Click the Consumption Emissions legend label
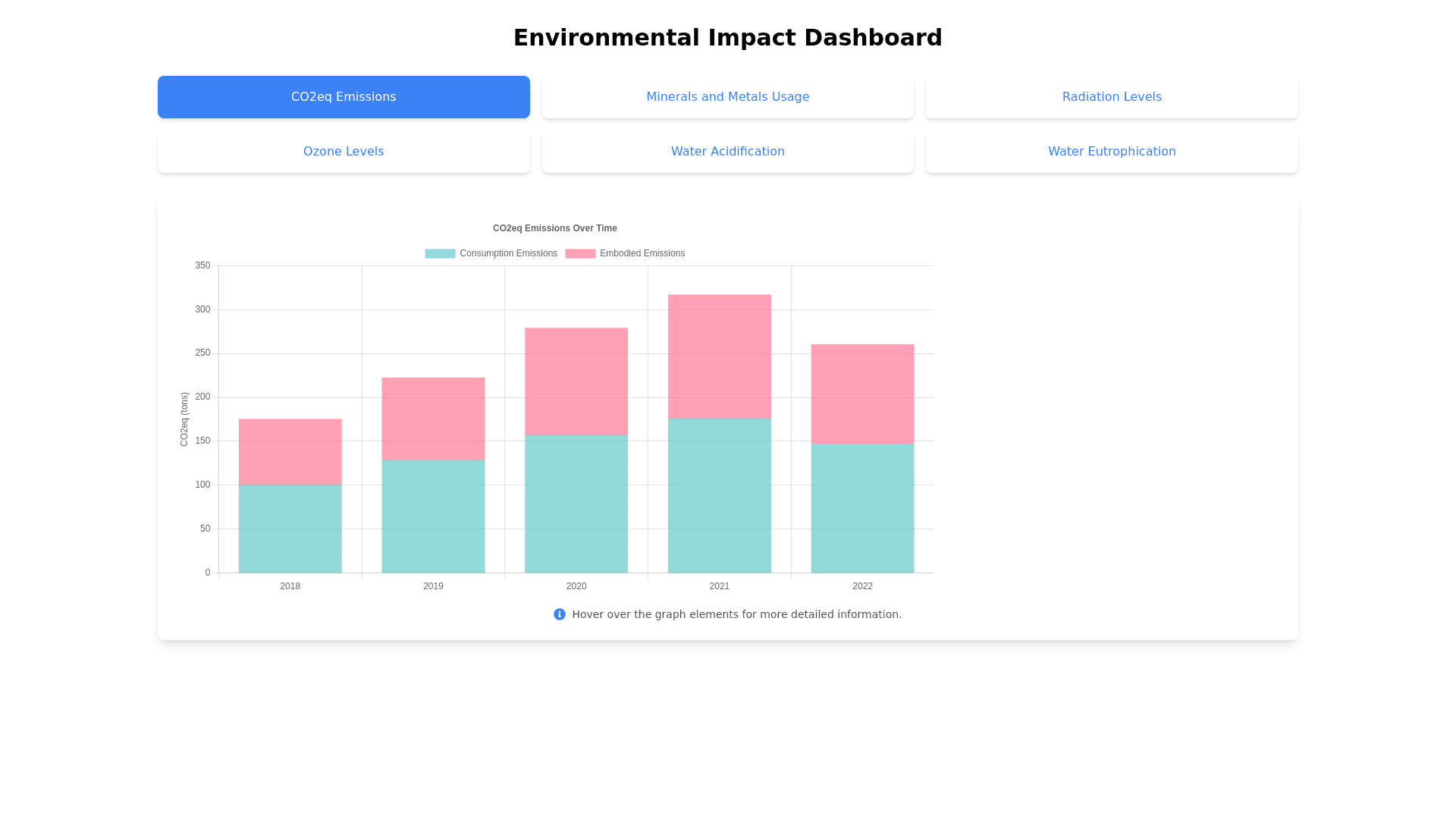This screenshot has width=1456, height=819. 508,253
